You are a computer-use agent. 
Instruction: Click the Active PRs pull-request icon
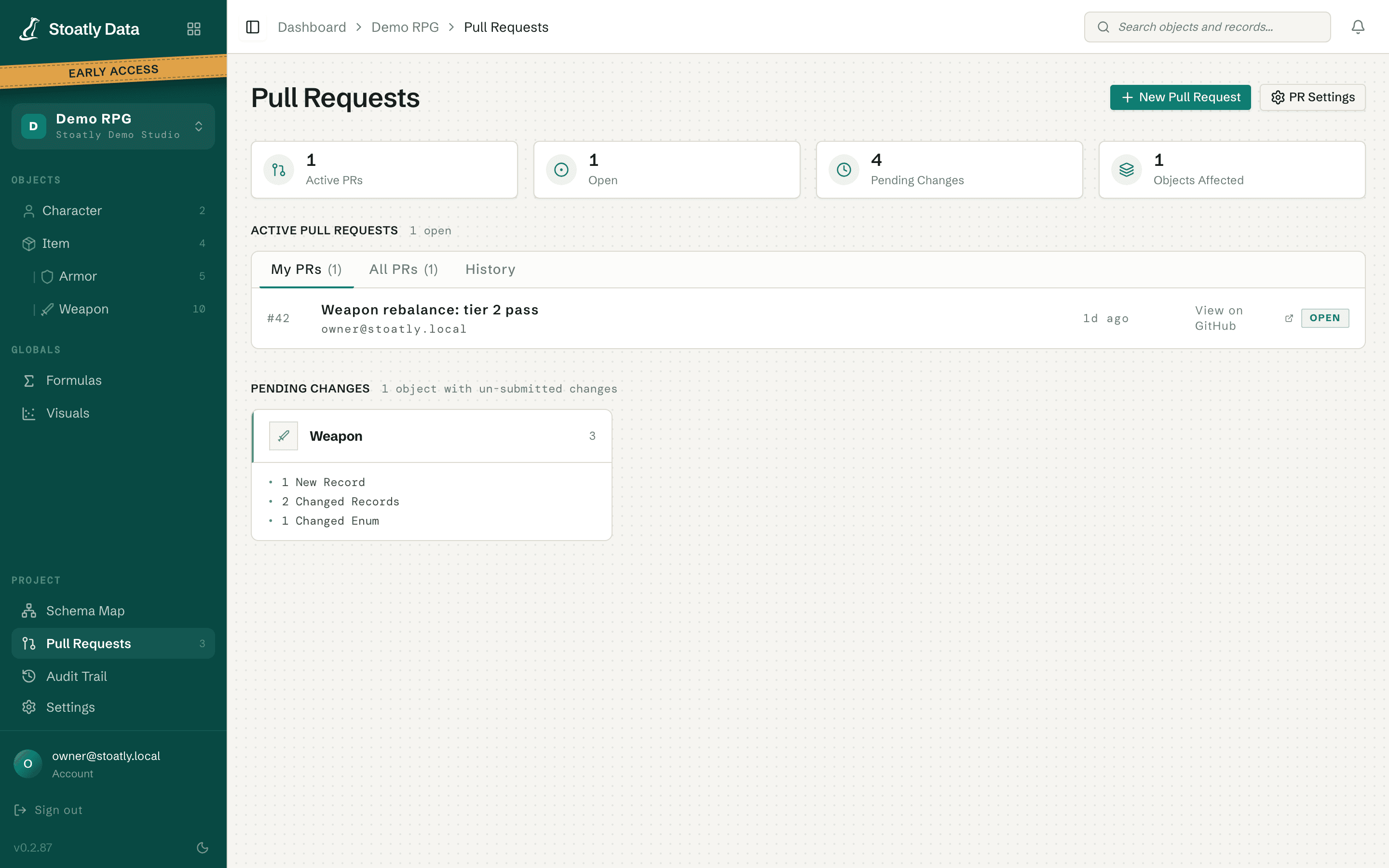(x=279, y=170)
